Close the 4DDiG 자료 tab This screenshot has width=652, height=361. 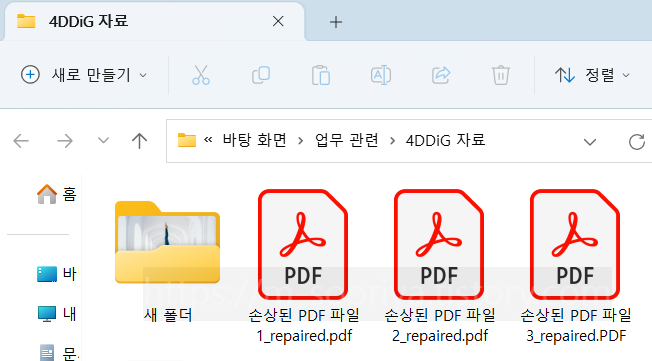tap(278, 21)
